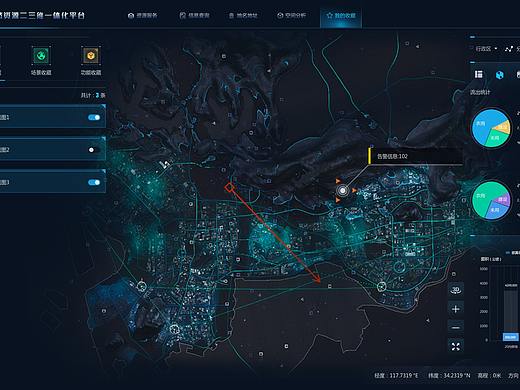Switch to the 空间分析 tab
Screen dimensions: 520x390
tap(291, 15)
